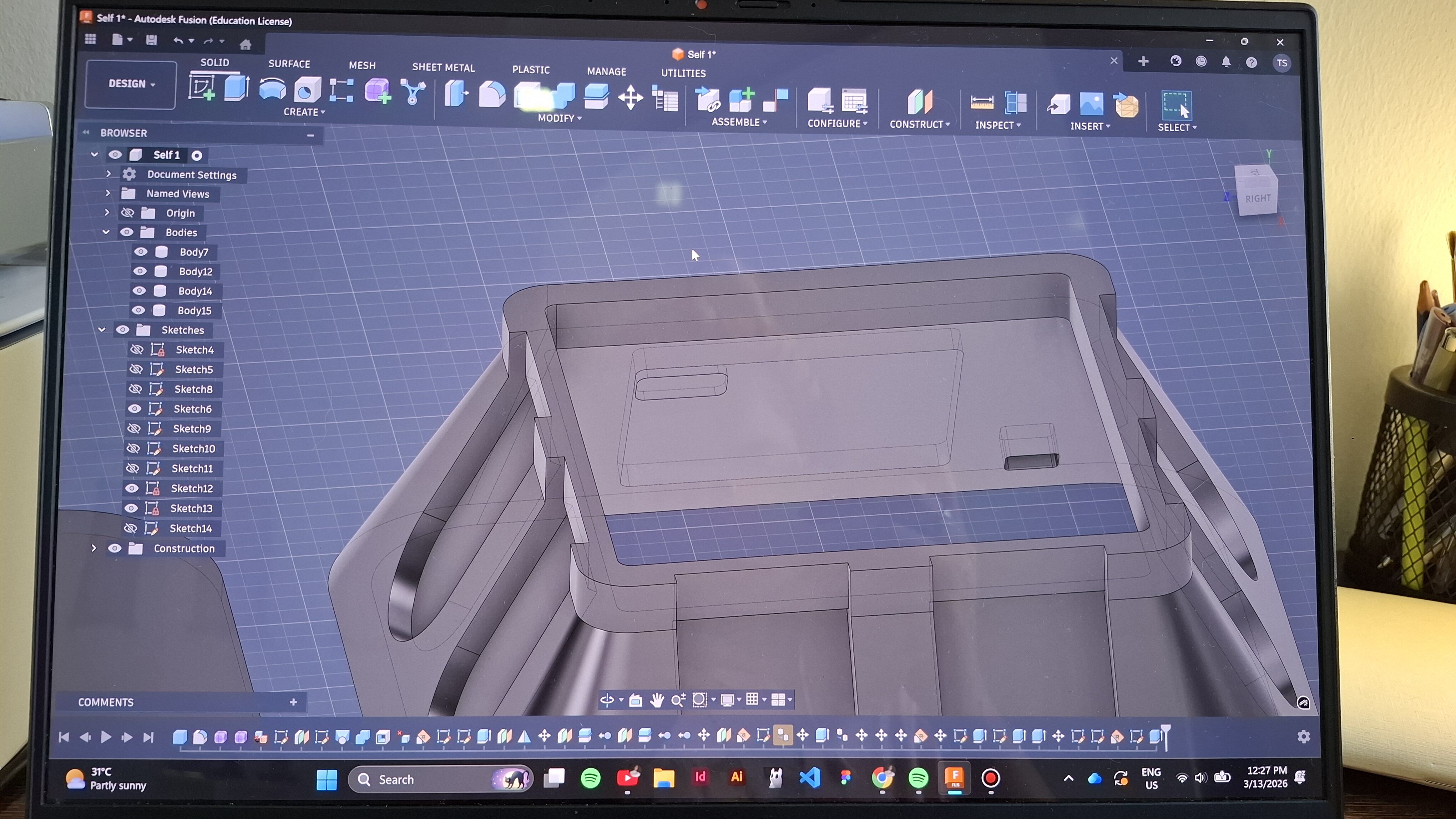Hide Sketch6 visibility eye
The image size is (1456, 819).
pyautogui.click(x=135, y=408)
